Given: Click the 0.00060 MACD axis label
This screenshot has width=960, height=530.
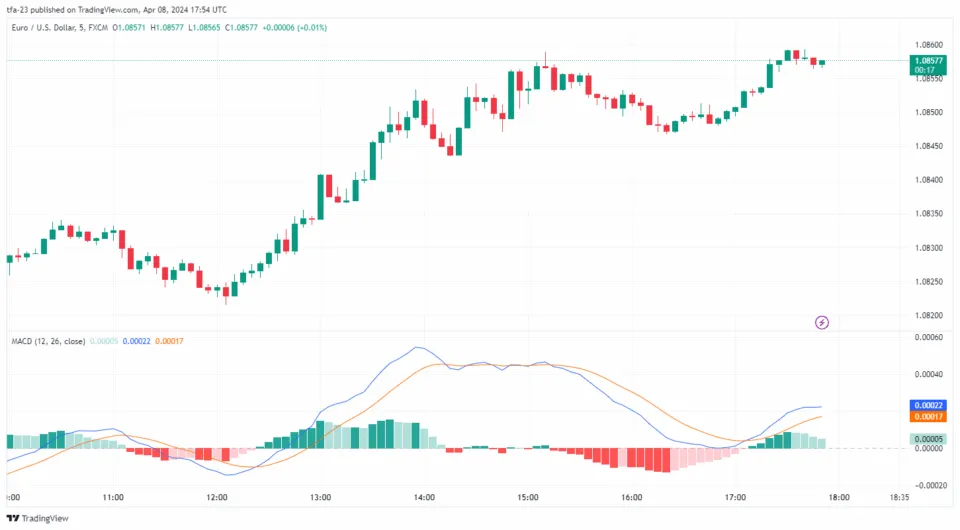Looking at the screenshot, I should pos(929,337).
